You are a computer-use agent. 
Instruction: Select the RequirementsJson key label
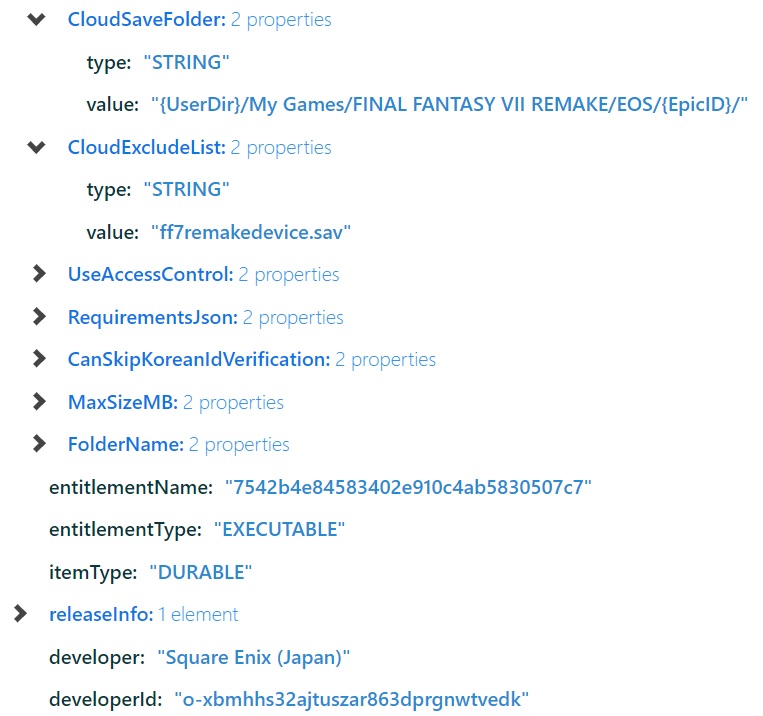152,317
